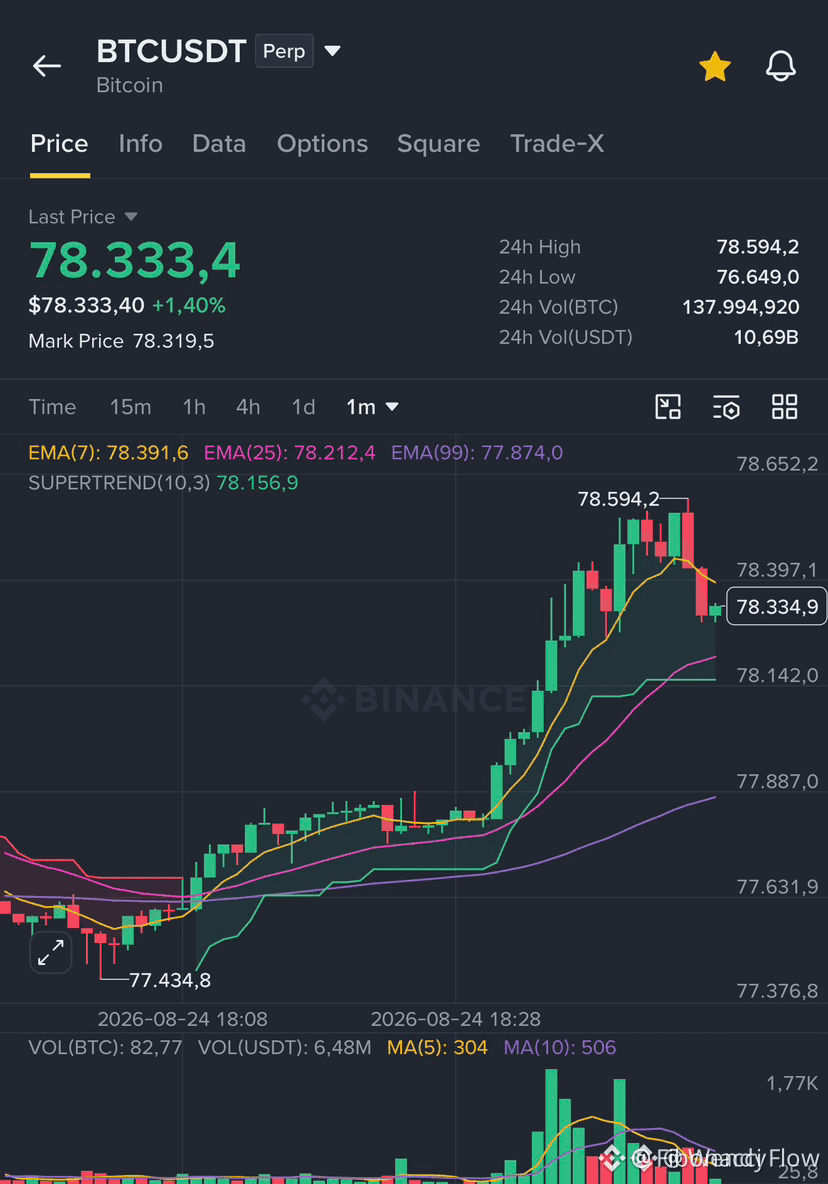
Task: Tap the 77.887,0 price axis label
Action: (777, 781)
